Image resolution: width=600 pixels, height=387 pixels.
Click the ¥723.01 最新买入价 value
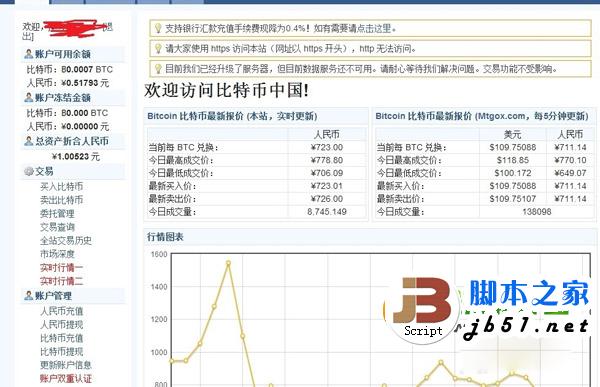pos(327,186)
